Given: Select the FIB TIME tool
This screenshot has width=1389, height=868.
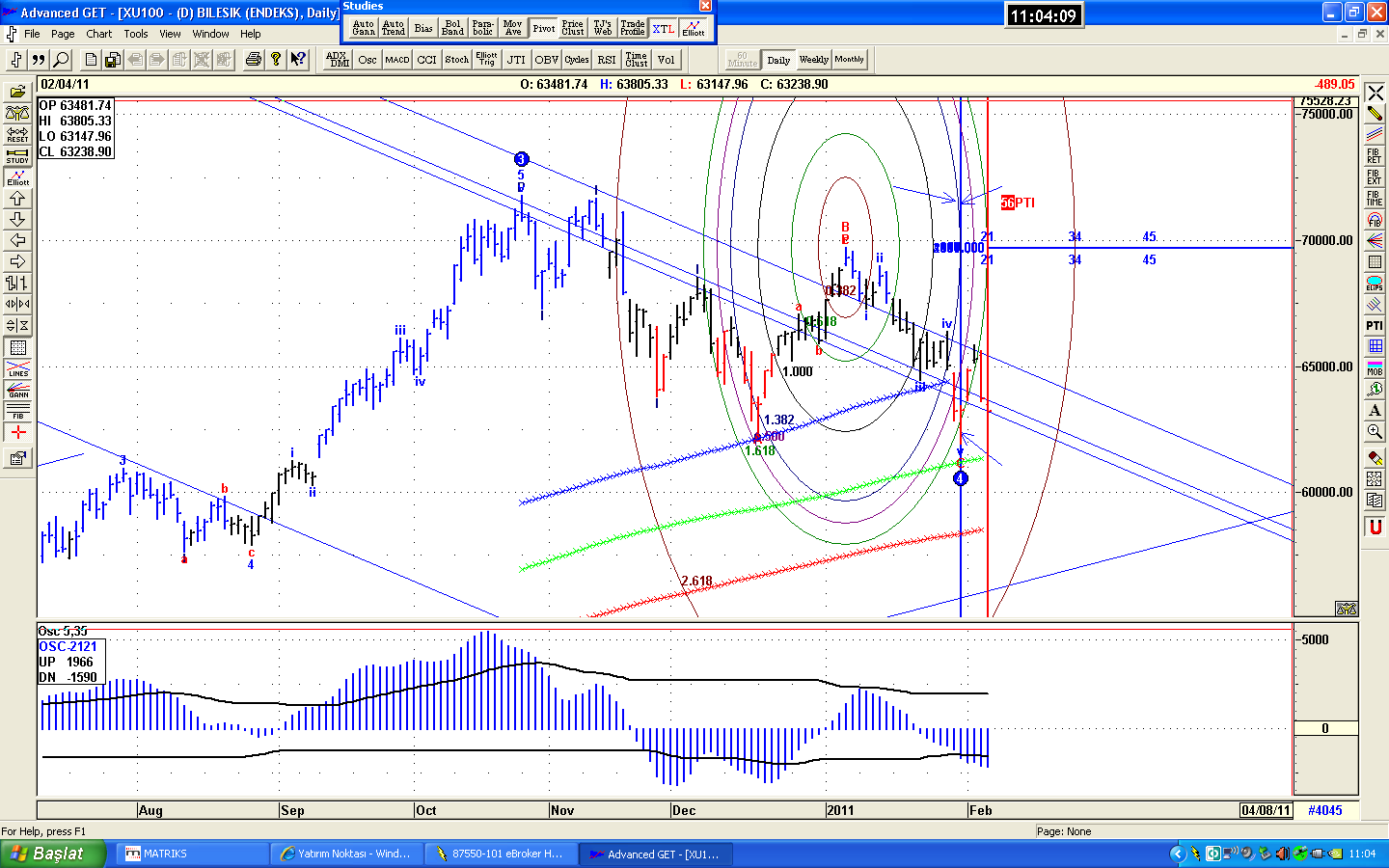Looking at the screenshot, I should click(x=1375, y=199).
